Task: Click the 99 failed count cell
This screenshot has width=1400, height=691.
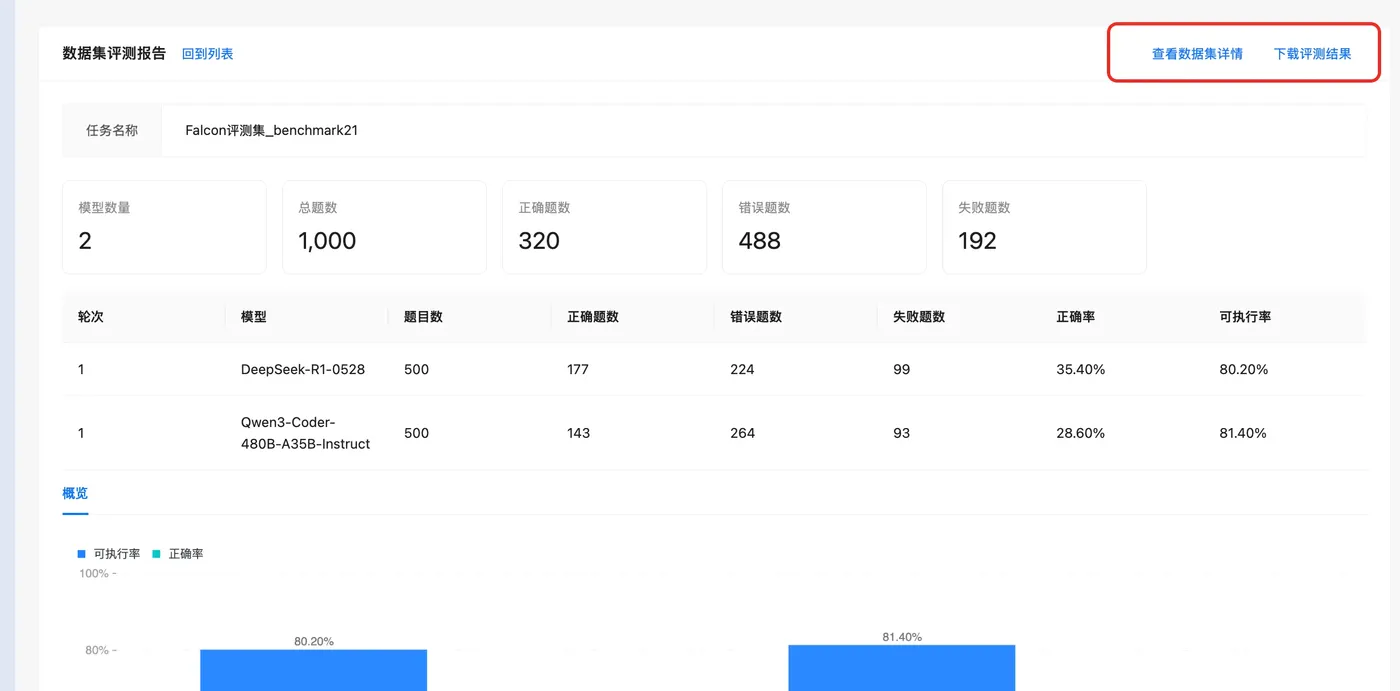Action: pyautogui.click(x=902, y=369)
